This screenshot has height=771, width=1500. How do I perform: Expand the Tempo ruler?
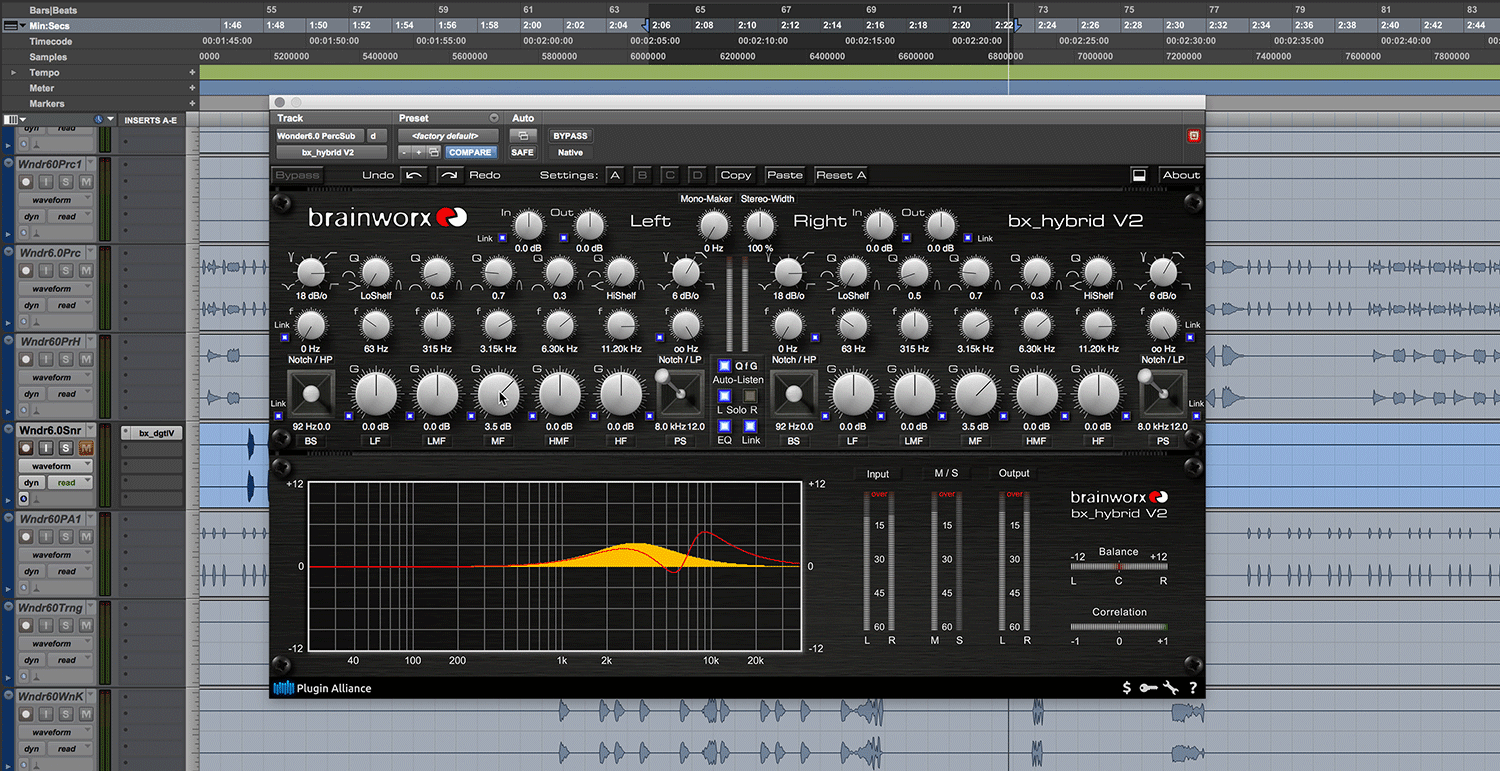[14, 73]
